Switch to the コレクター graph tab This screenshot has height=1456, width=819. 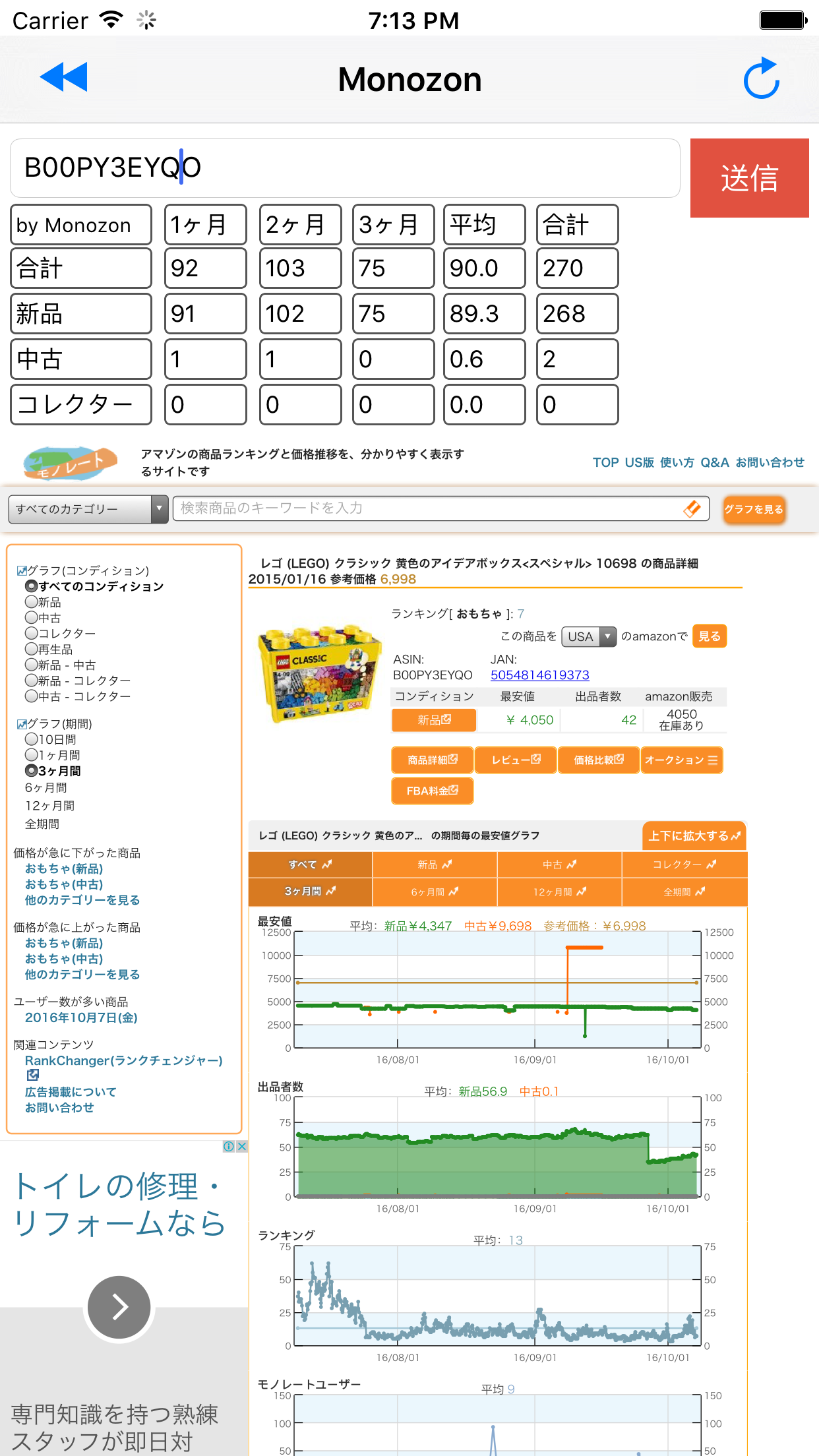[x=684, y=864]
